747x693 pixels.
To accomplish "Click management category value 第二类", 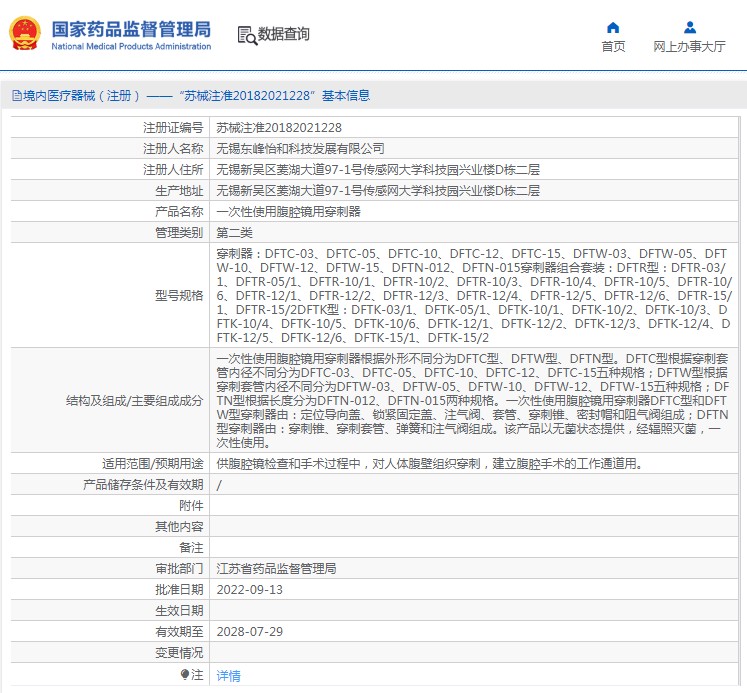I will [x=234, y=232].
